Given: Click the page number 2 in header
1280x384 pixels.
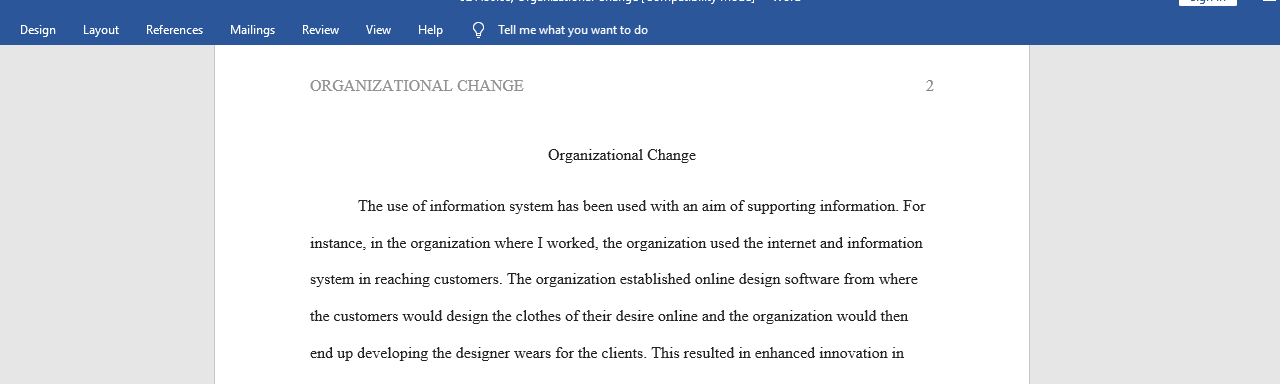Looking at the screenshot, I should [929, 86].
